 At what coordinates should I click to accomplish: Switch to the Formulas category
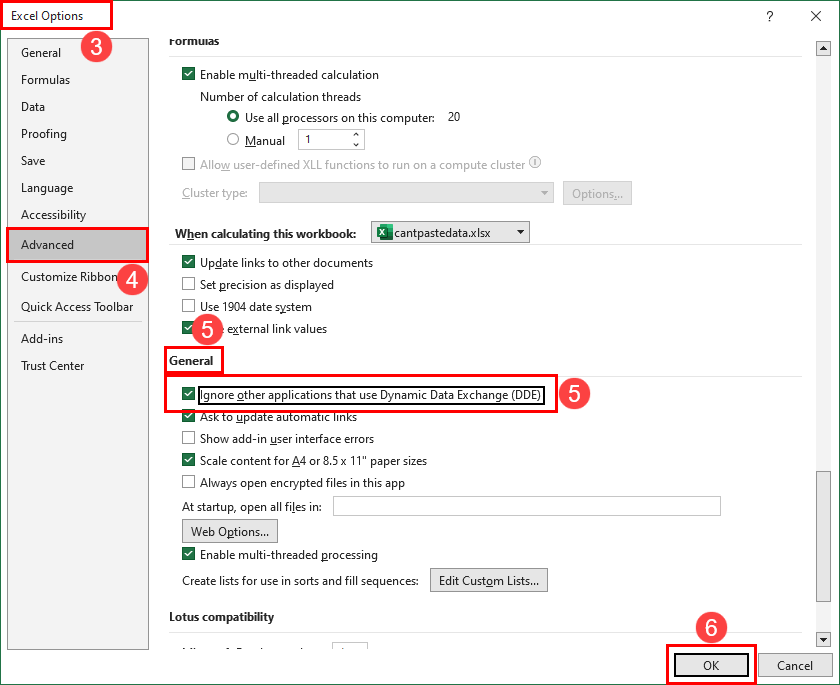coord(46,80)
